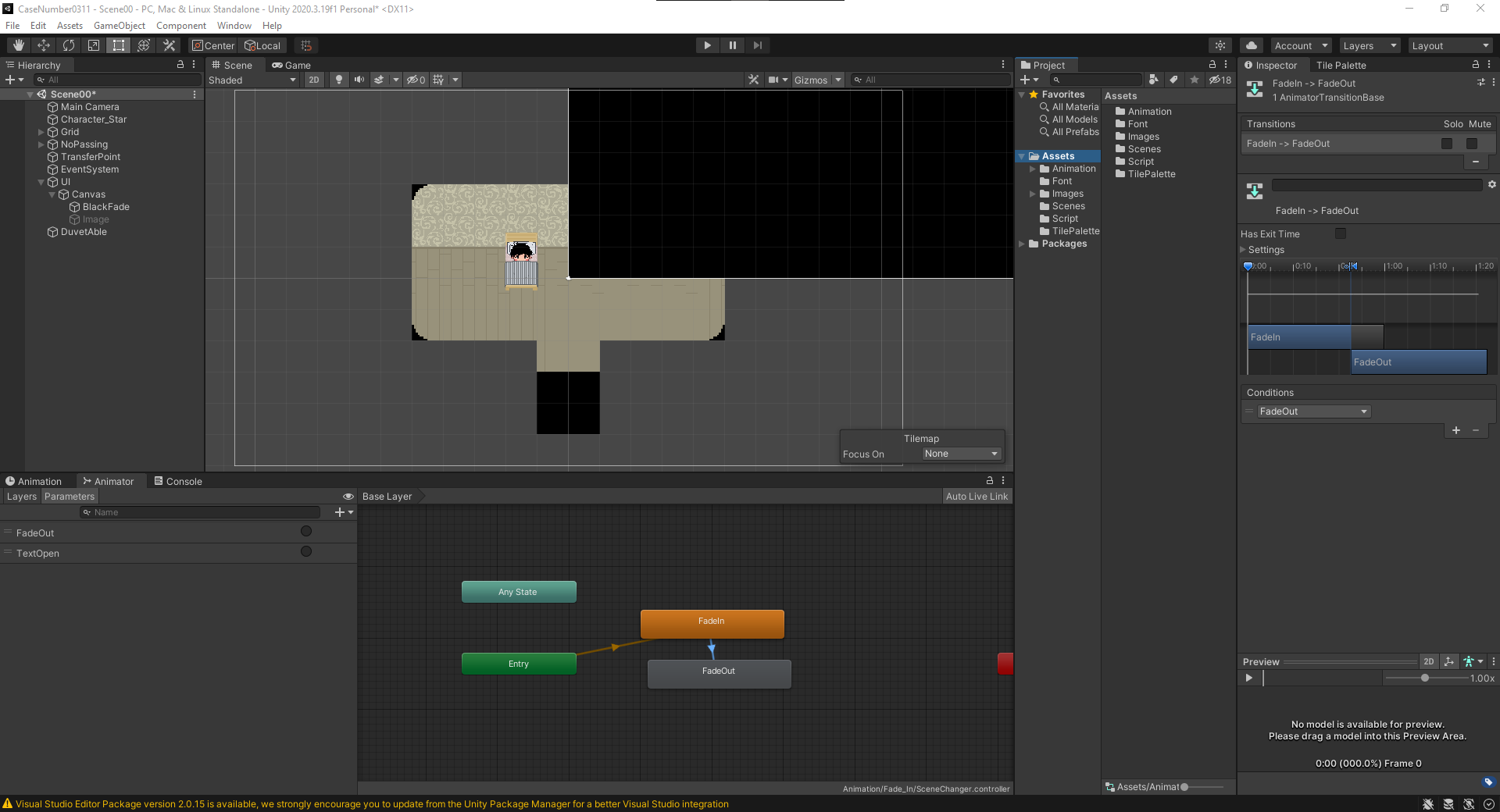Toggle the FadeOut trigger parameter
1500x812 pixels.
pos(306,532)
